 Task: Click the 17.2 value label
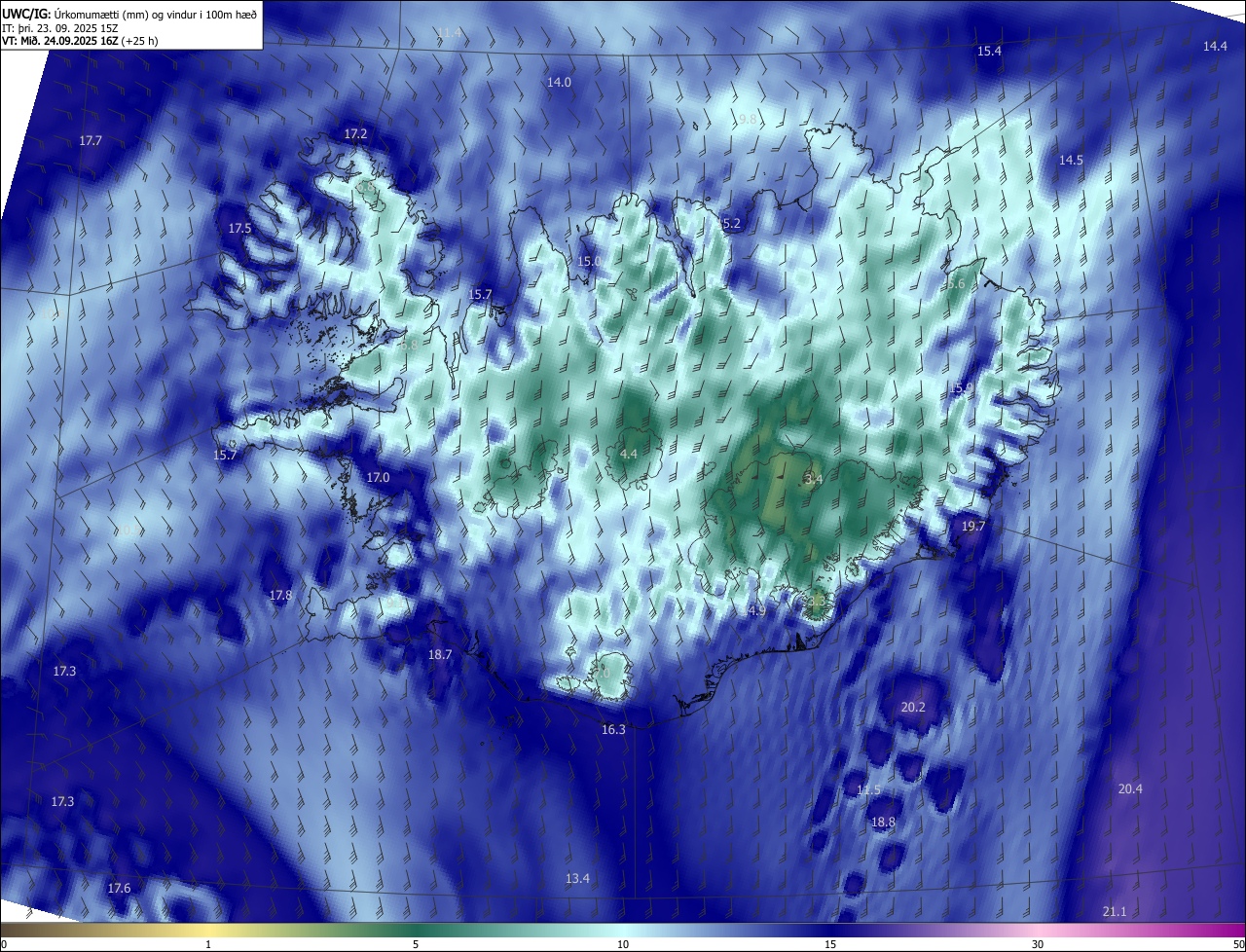[x=356, y=132]
